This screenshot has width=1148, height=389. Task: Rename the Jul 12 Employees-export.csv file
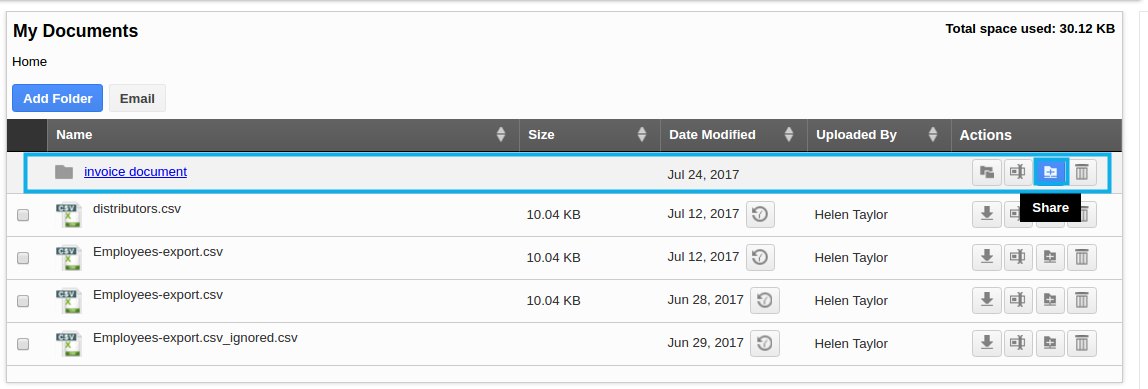pyautogui.click(x=1018, y=258)
